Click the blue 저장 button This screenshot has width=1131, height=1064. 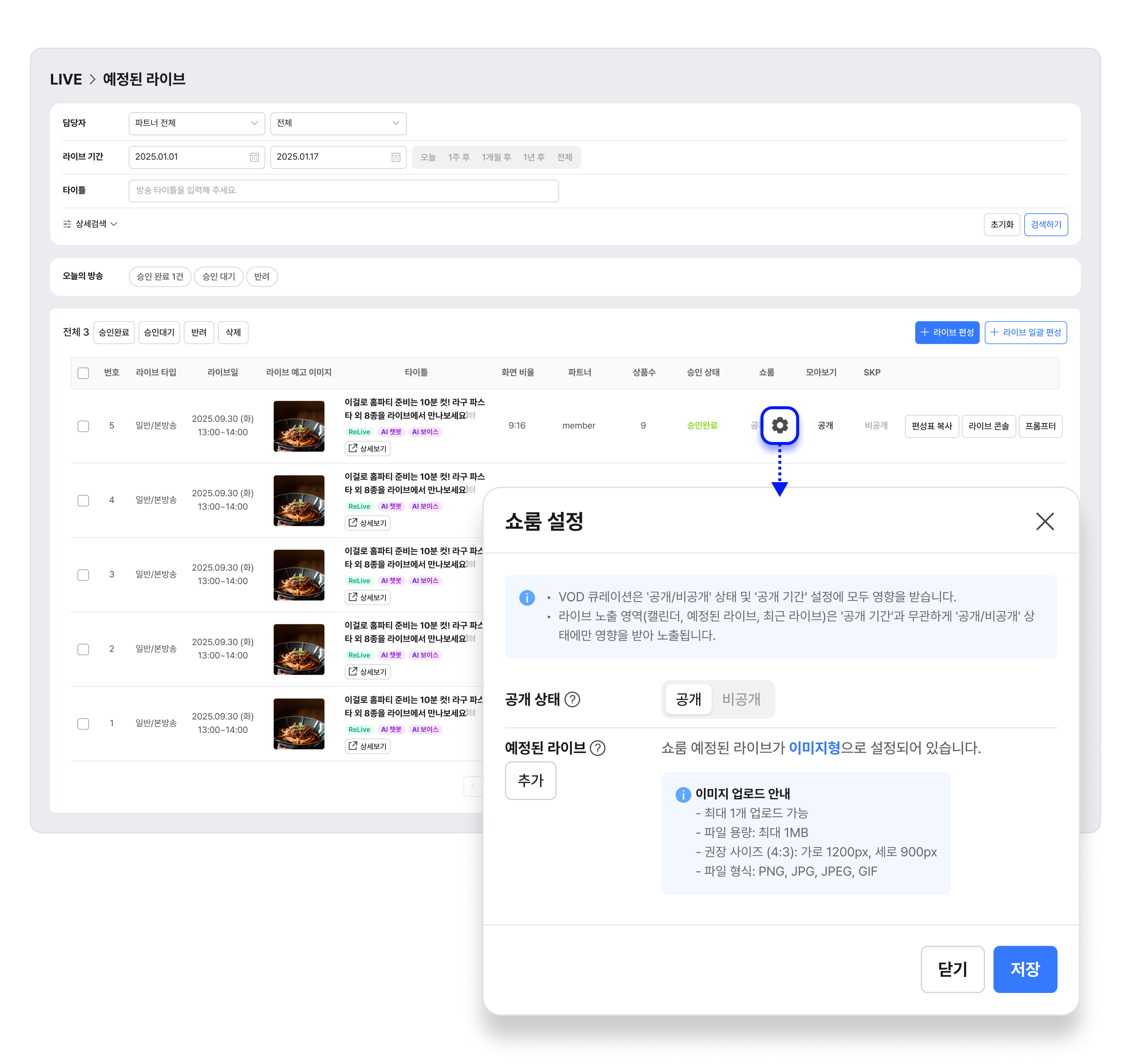pos(1025,969)
